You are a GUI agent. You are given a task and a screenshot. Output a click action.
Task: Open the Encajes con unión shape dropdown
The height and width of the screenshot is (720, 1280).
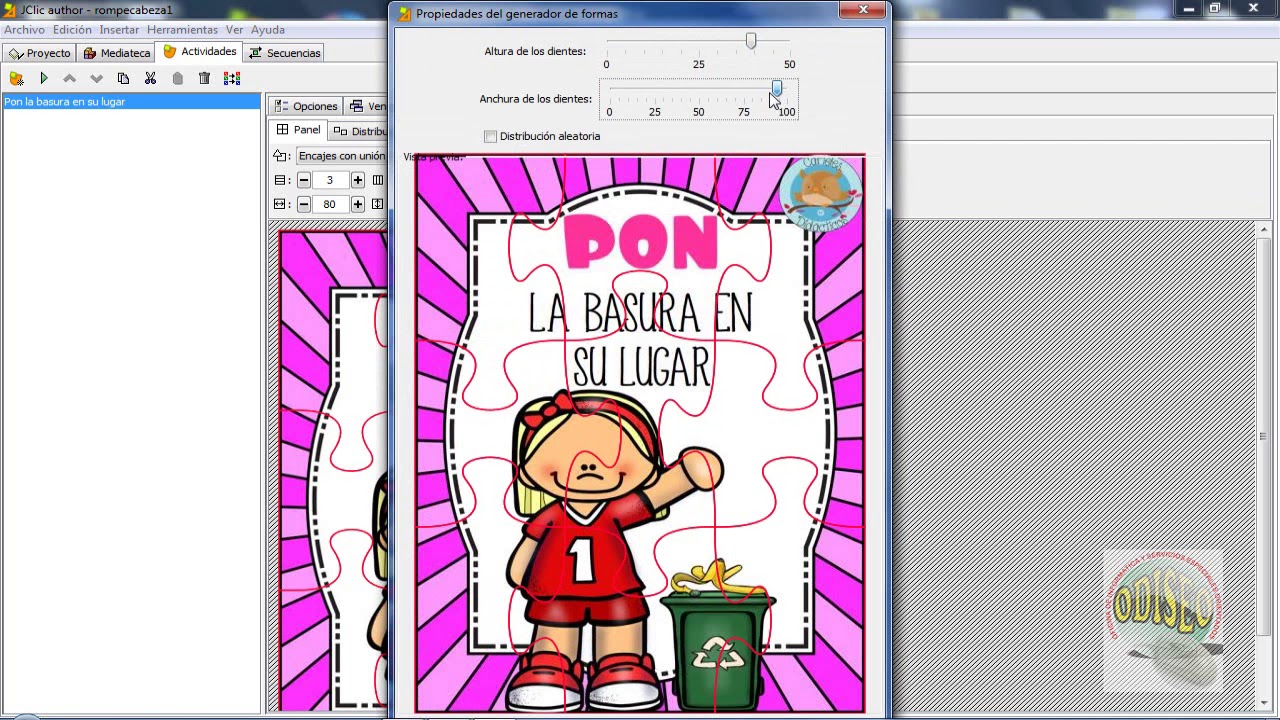tap(340, 156)
